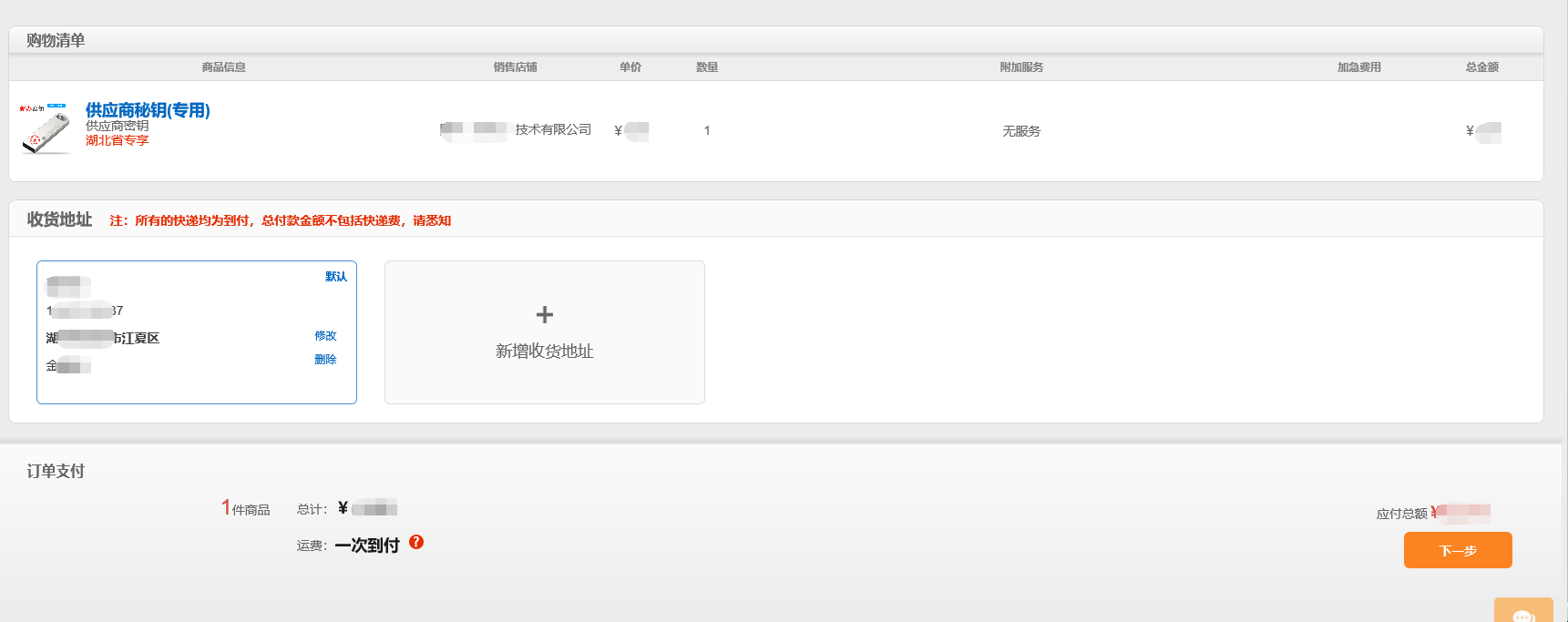
Task: Open the chat support bubble icon
Action: click(x=1522, y=615)
